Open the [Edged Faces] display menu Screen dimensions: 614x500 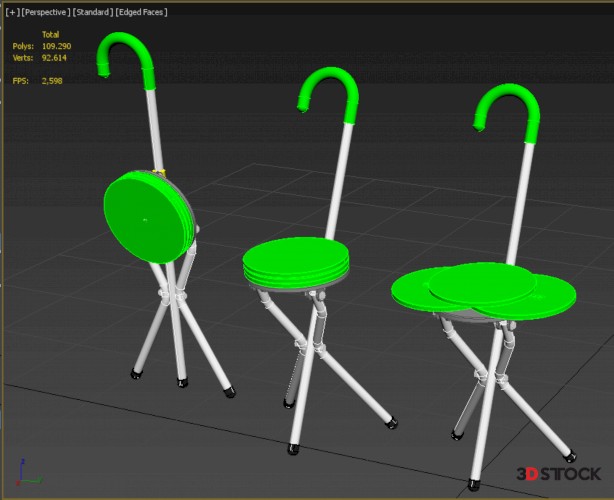click(141, 12)
